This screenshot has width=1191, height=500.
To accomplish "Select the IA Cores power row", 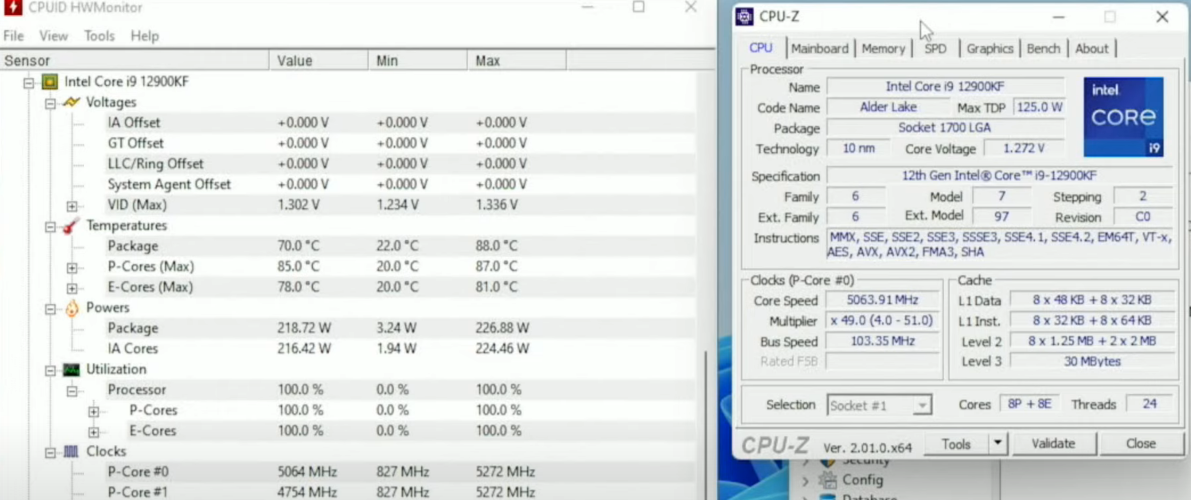I will coord(401,349).
